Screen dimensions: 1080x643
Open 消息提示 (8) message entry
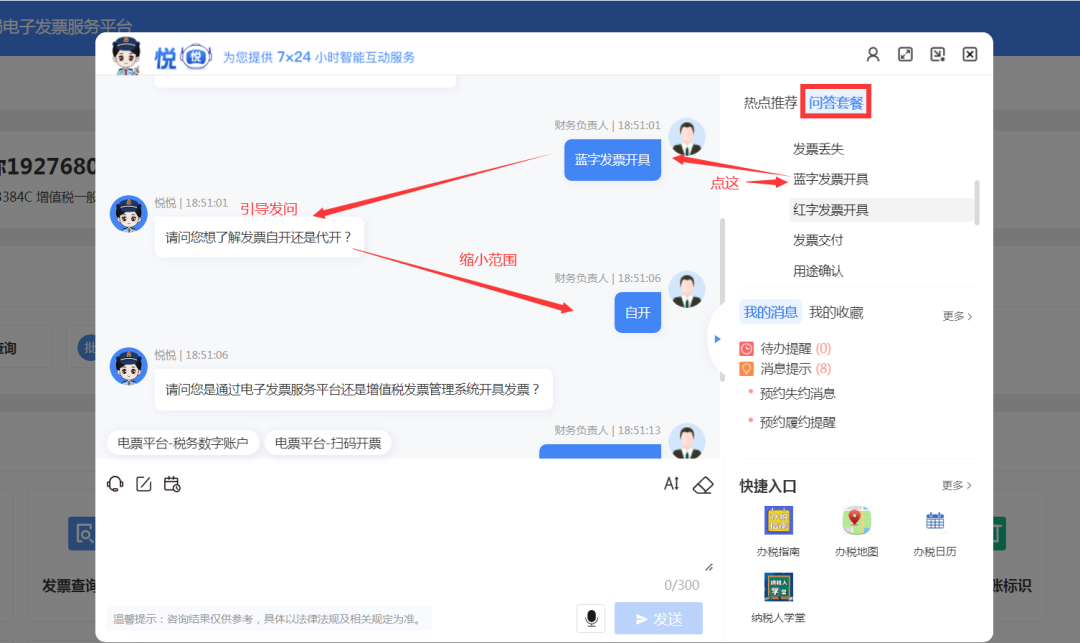coord(795,369)
